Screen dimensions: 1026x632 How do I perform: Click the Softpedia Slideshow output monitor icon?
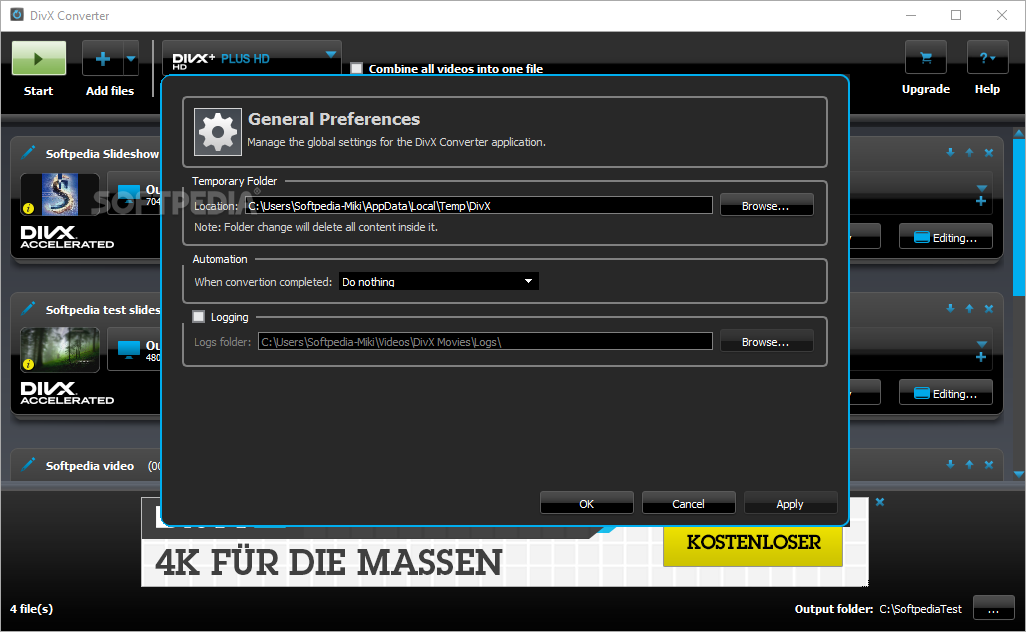(129, 192)
